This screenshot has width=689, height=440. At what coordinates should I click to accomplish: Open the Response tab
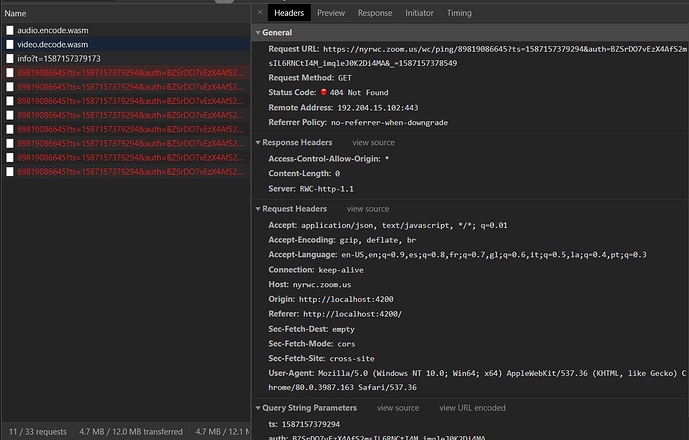(x=375, y=13)
